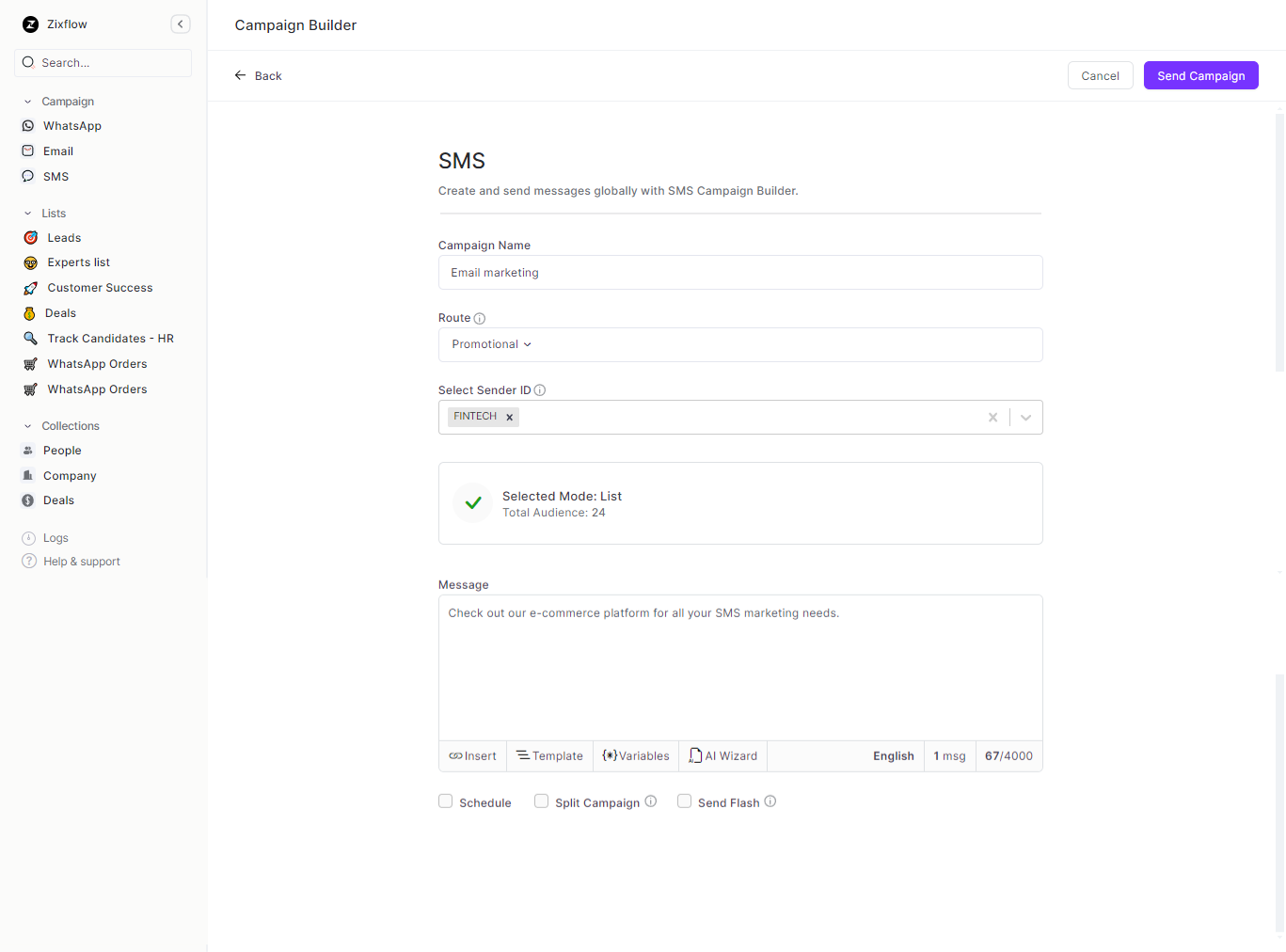This screenshot has height=952, width=1286.
Task: Clear all selected sender IDs
Action: pyautogui.click(x=992, y=418)
